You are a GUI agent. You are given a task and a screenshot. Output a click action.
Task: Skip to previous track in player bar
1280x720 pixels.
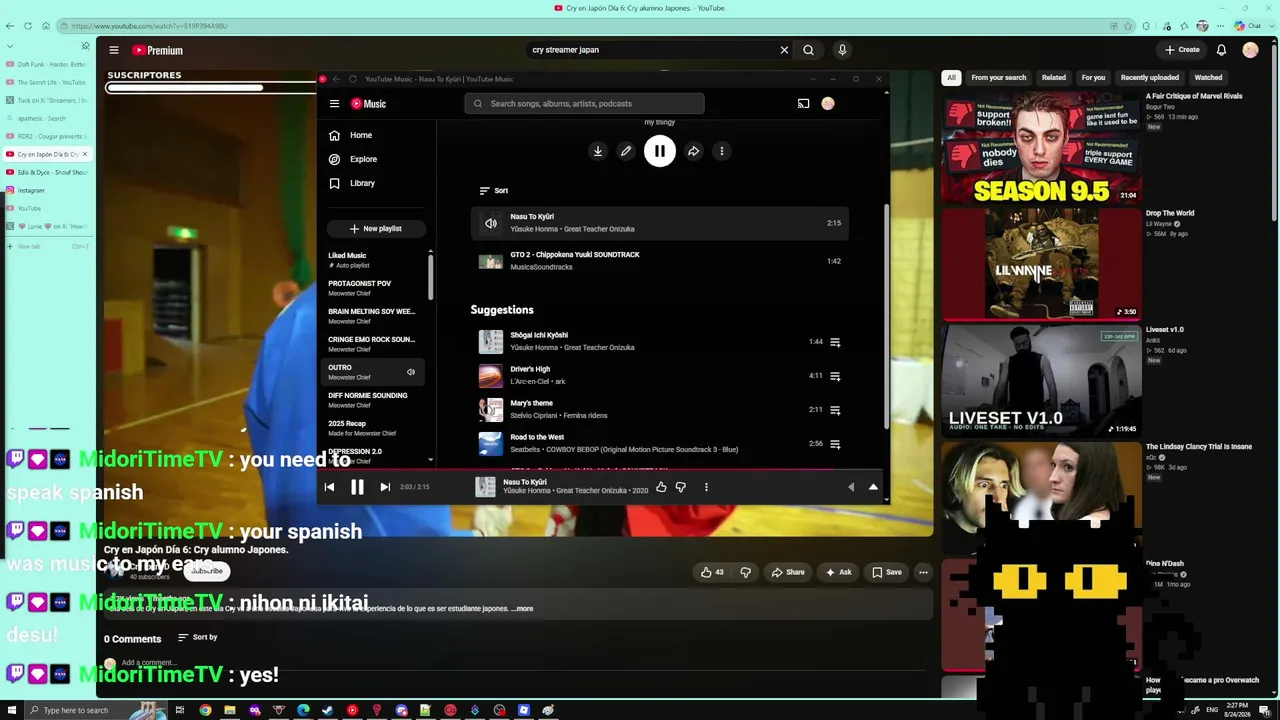[329, 487]
